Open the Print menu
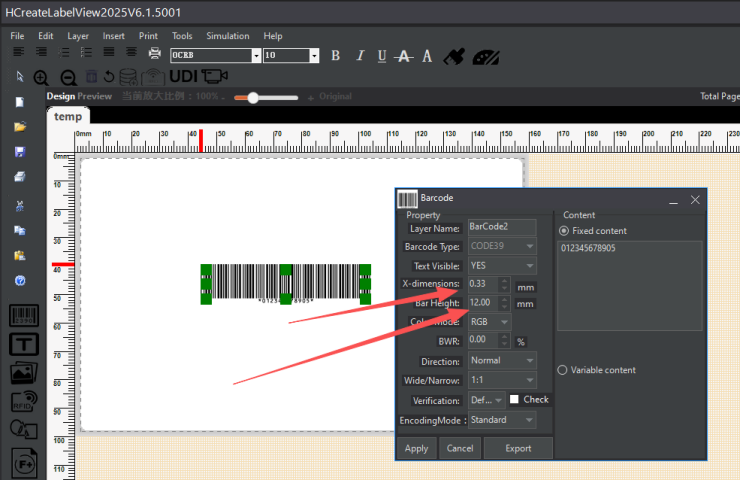Viewport: 740px width, 480px height. point(148,36)
